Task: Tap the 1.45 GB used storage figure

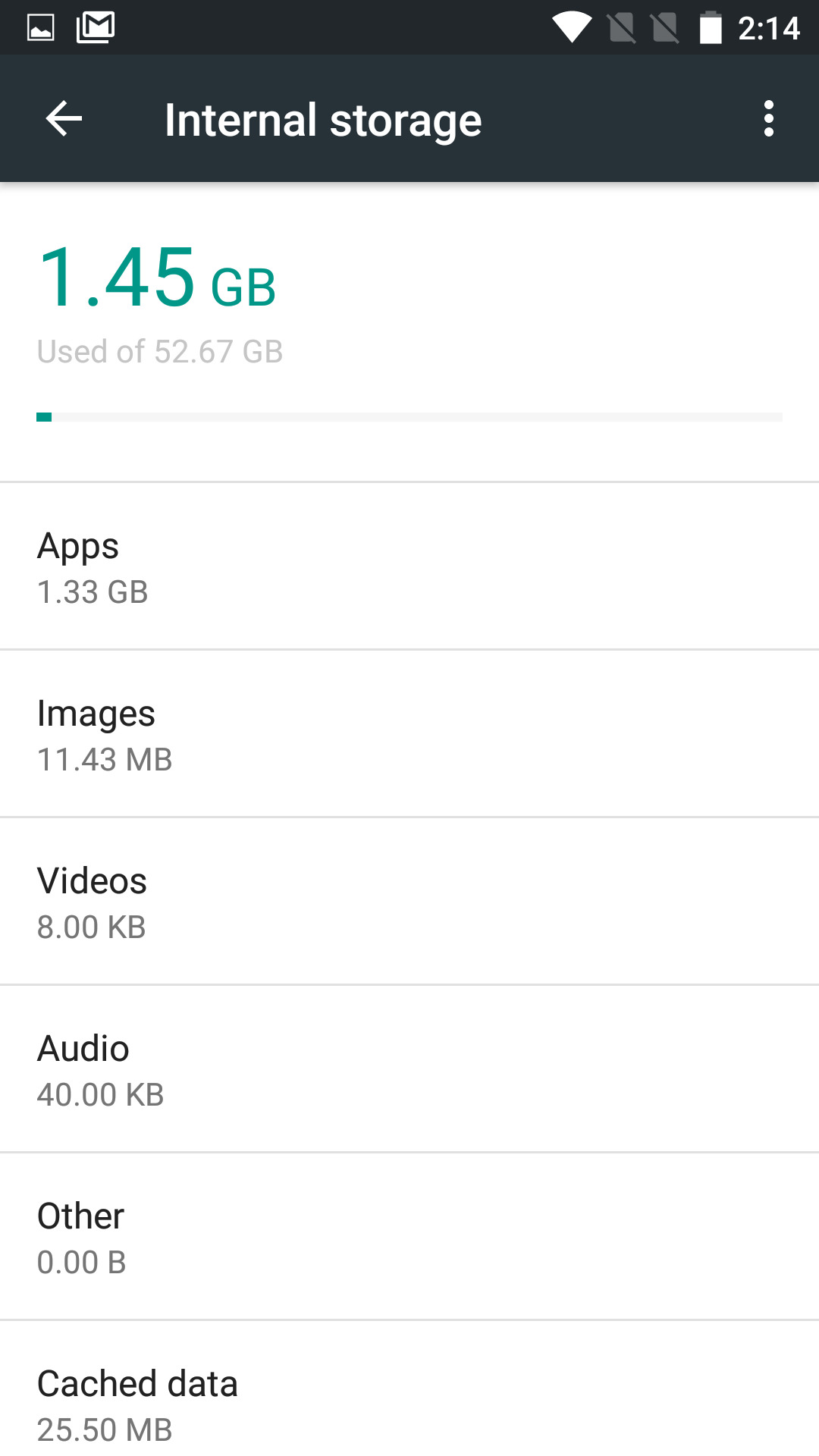Action: (x=157, y=278)
